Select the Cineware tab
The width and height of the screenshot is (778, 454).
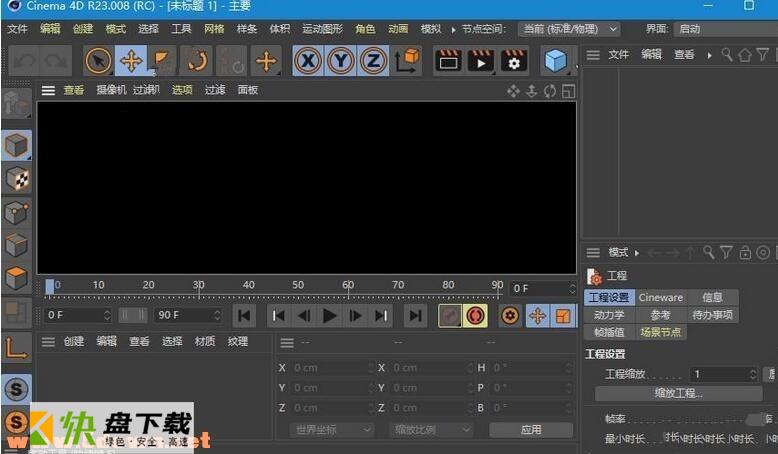(661, 298)
